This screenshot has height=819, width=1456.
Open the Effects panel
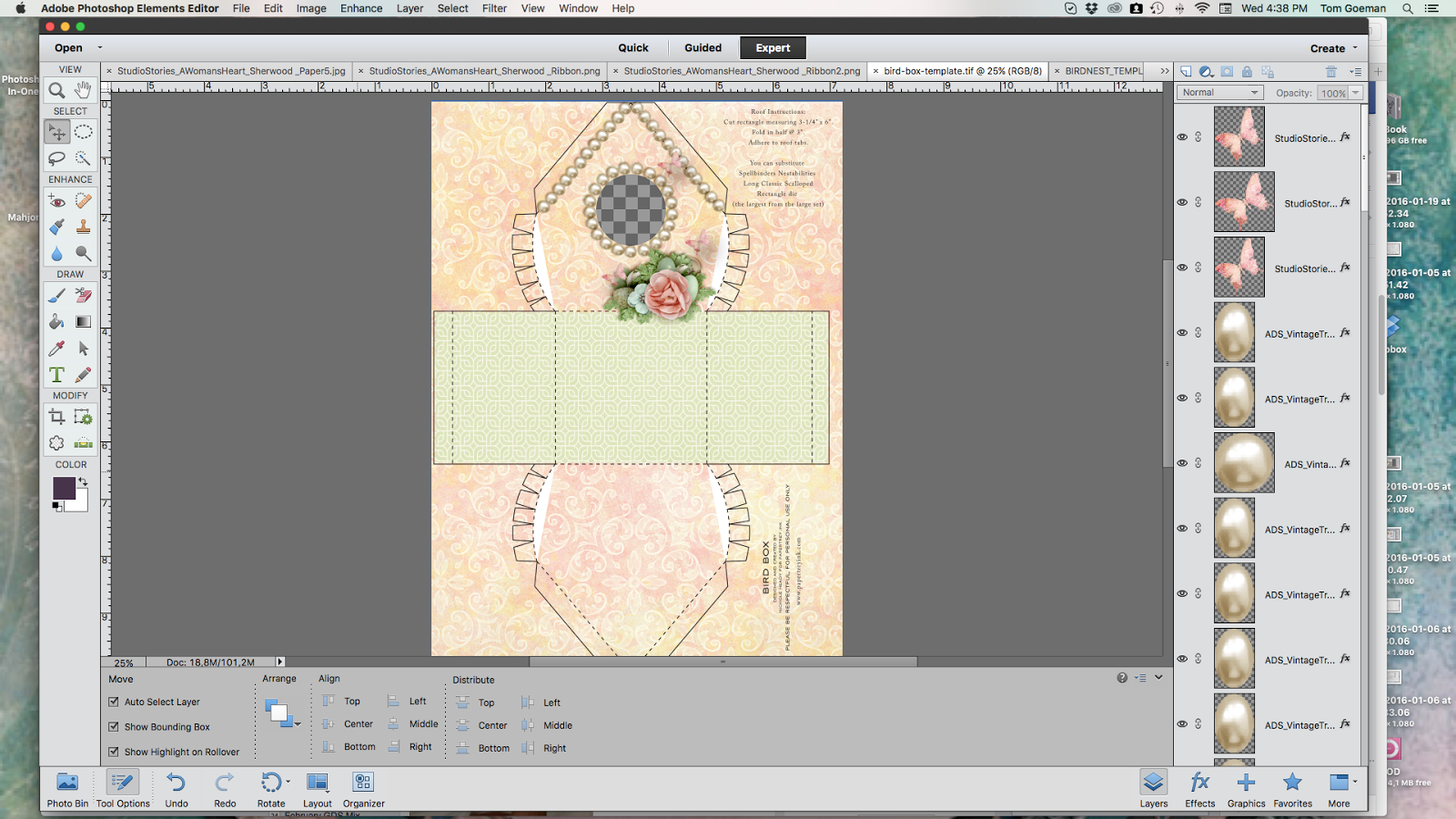tap(1200, 789)
